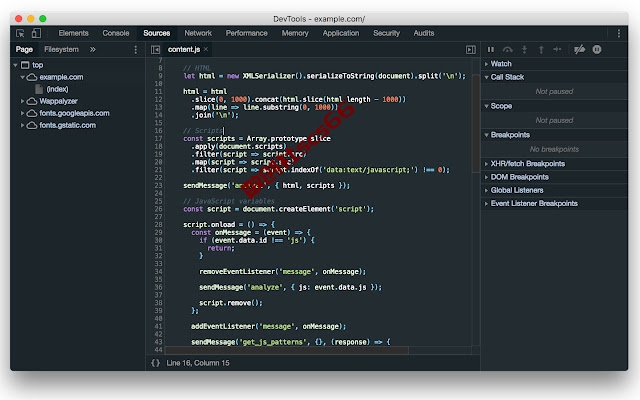Open the Elements panel tab
This screenshot has height=400, width=640.
(x=73, y=33)
